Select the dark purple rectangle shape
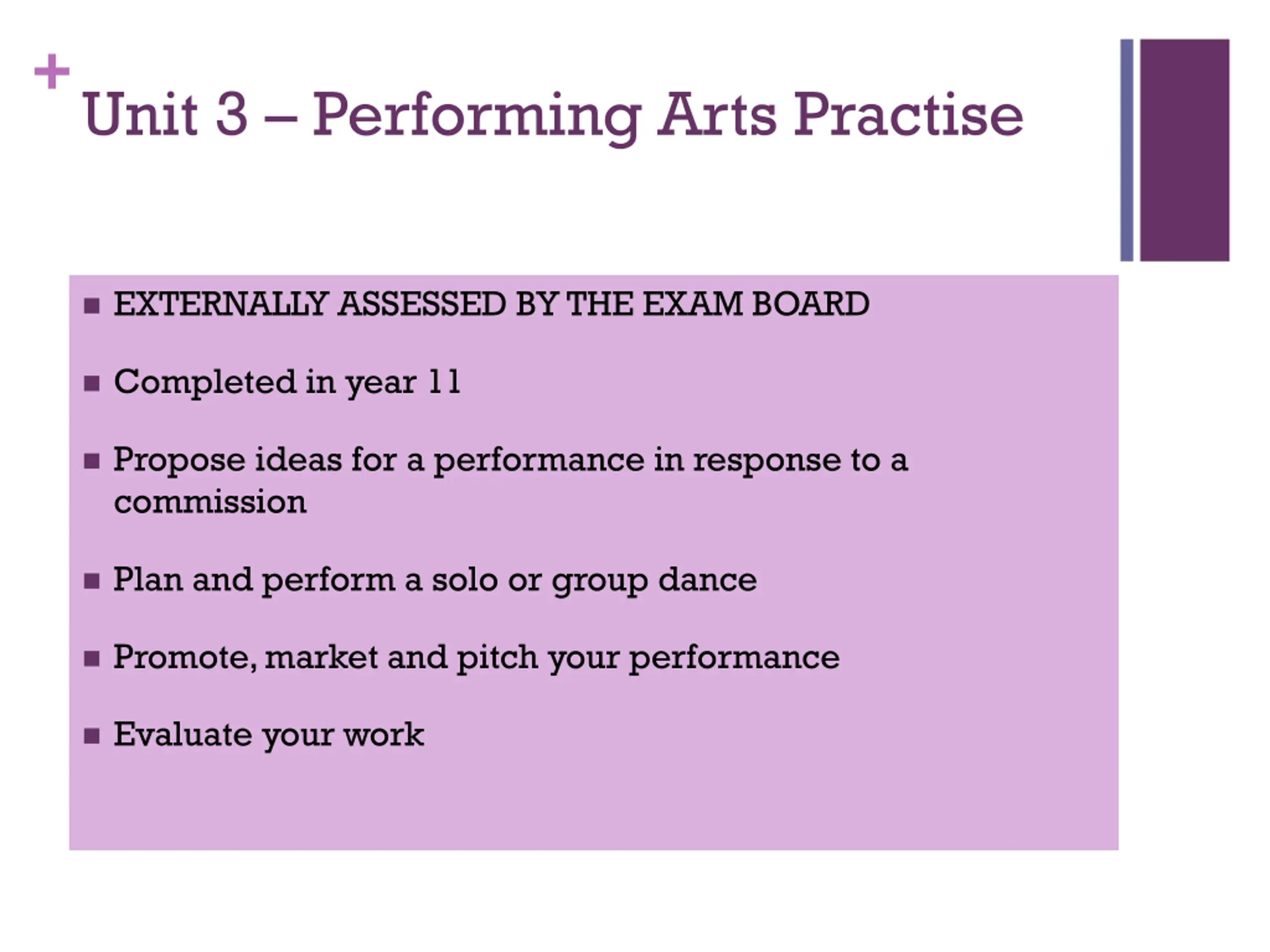This screenshot has height=952, width=1270. click(x=1185, y=150)
